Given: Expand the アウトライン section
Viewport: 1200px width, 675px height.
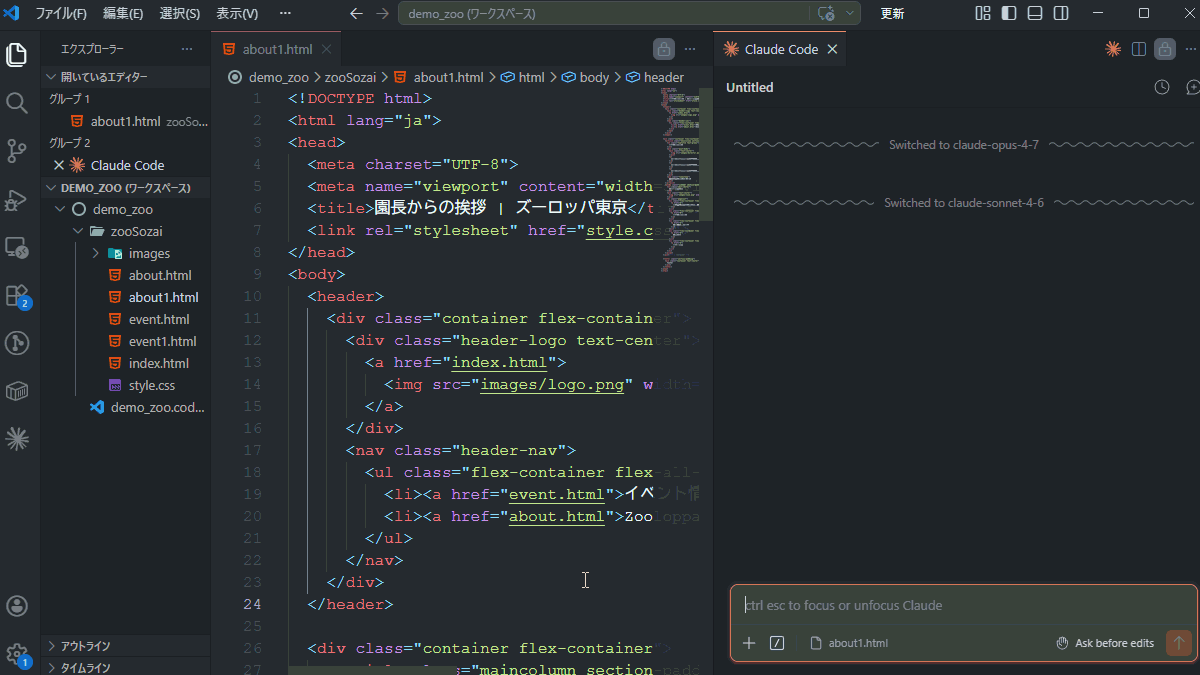Looking at the screenshot, I should click(85, 646).
